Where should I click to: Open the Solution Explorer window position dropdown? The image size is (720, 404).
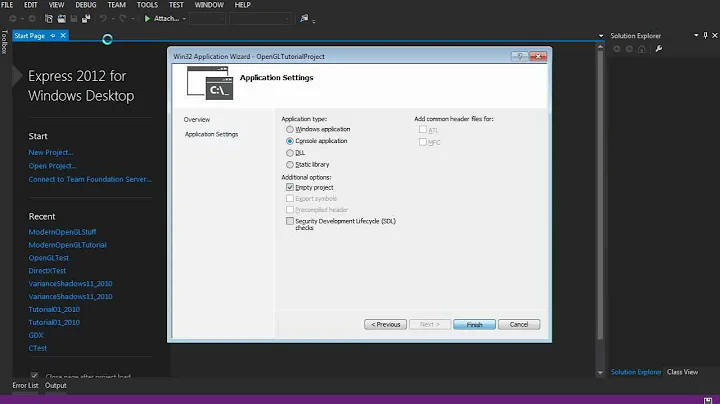pyautogui.click(x=696, y=35)
